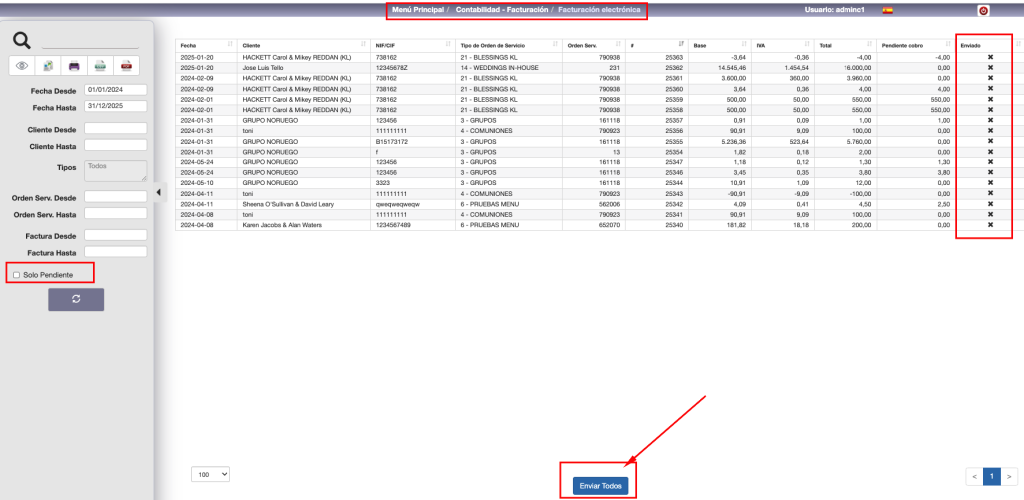Viewport: 1024px width, 500px height.
Task: Open the Tipos selector showing Todos
Action: pyautogui.click(x=115, y=170)
